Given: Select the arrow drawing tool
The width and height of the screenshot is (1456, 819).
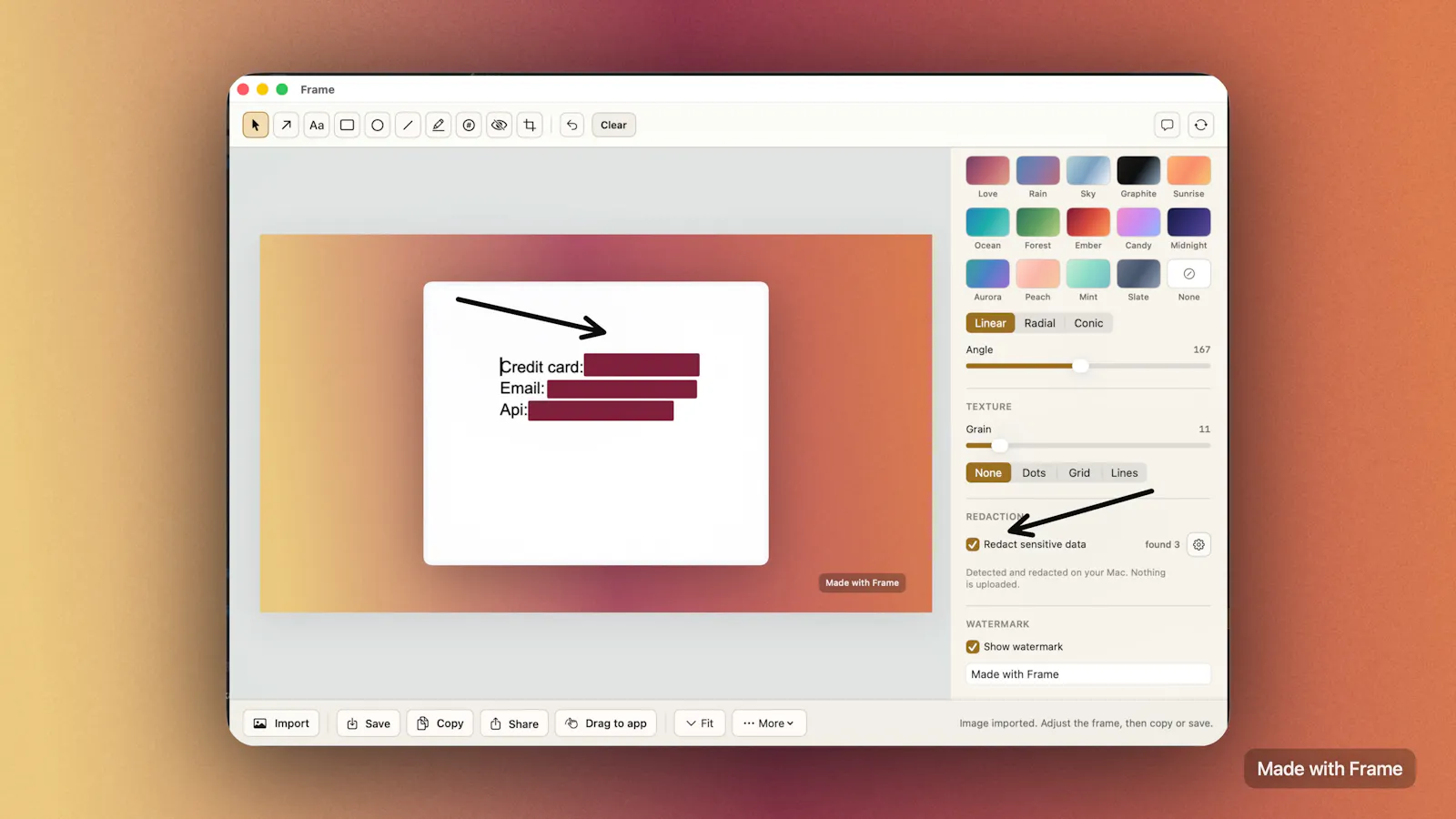Looking at the screenshot, I should [286, 125].
